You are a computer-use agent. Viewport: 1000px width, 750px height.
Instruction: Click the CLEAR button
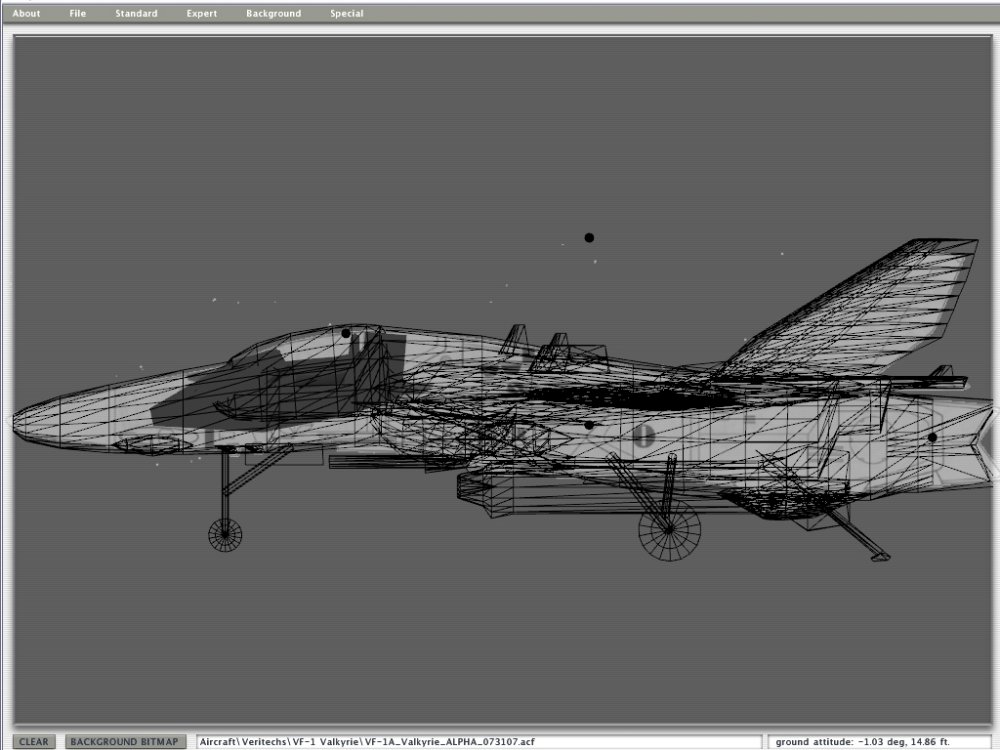coord(34,742)
